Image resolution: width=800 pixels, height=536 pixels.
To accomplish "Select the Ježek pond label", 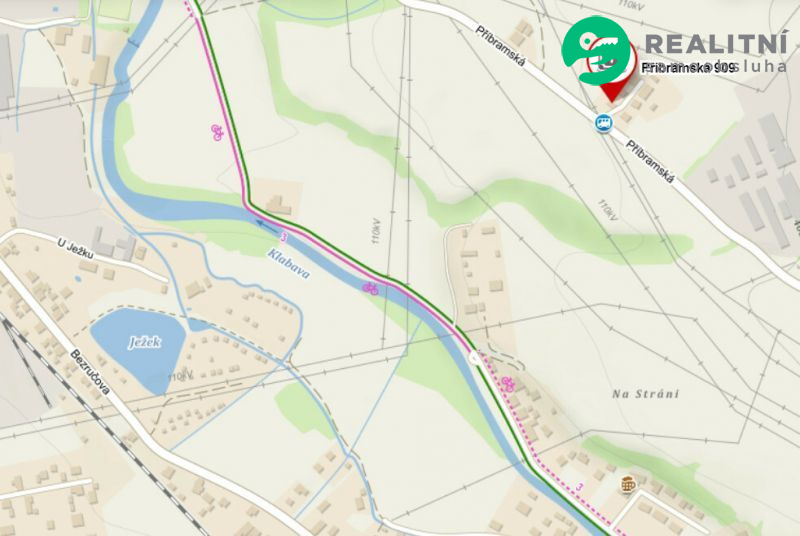I will tap(145, 342).
